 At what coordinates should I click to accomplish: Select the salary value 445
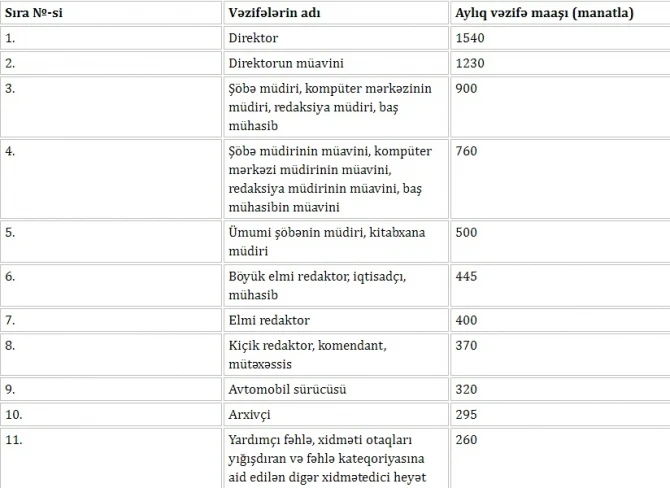[466, 276]
